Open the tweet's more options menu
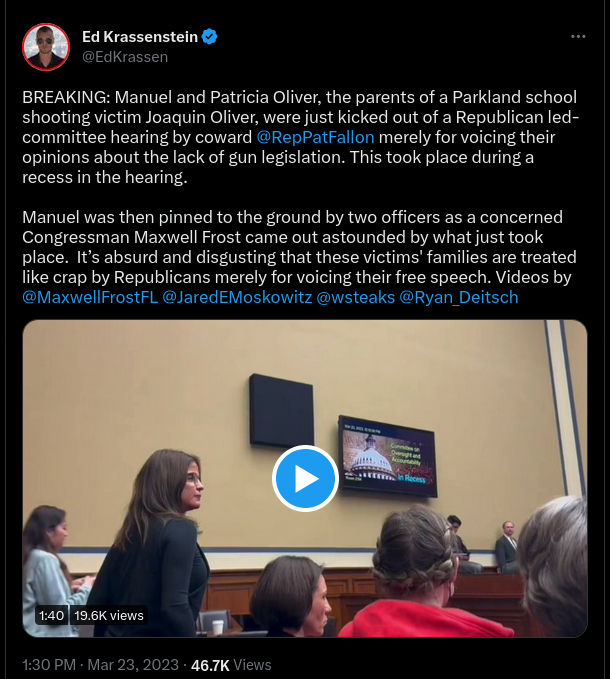Viewport: 610px width, 679px height. (x=578, y=37)
